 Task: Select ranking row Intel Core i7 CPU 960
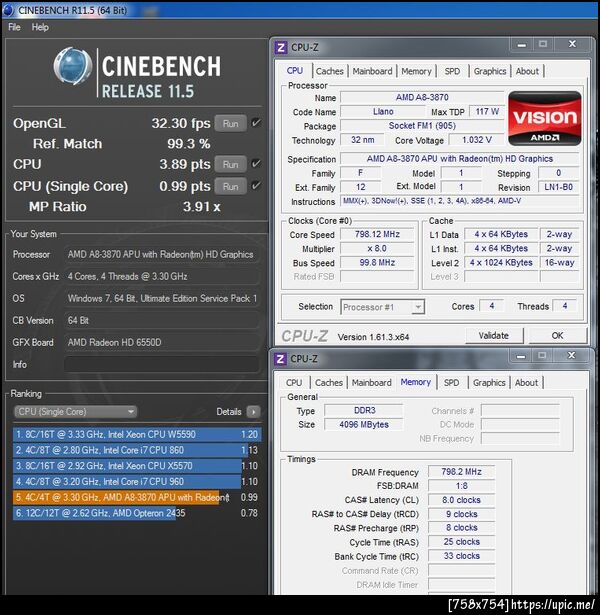click(137, 482)
